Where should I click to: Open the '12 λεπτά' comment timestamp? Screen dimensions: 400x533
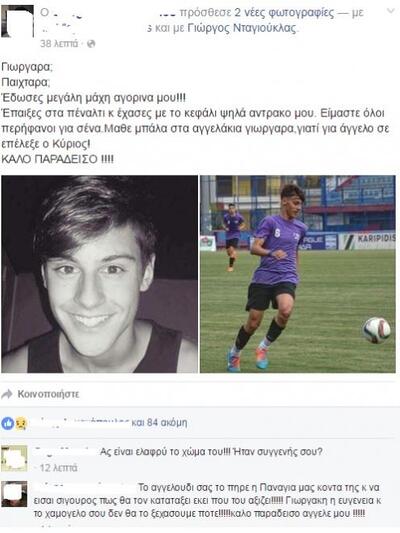coord(58,468)
